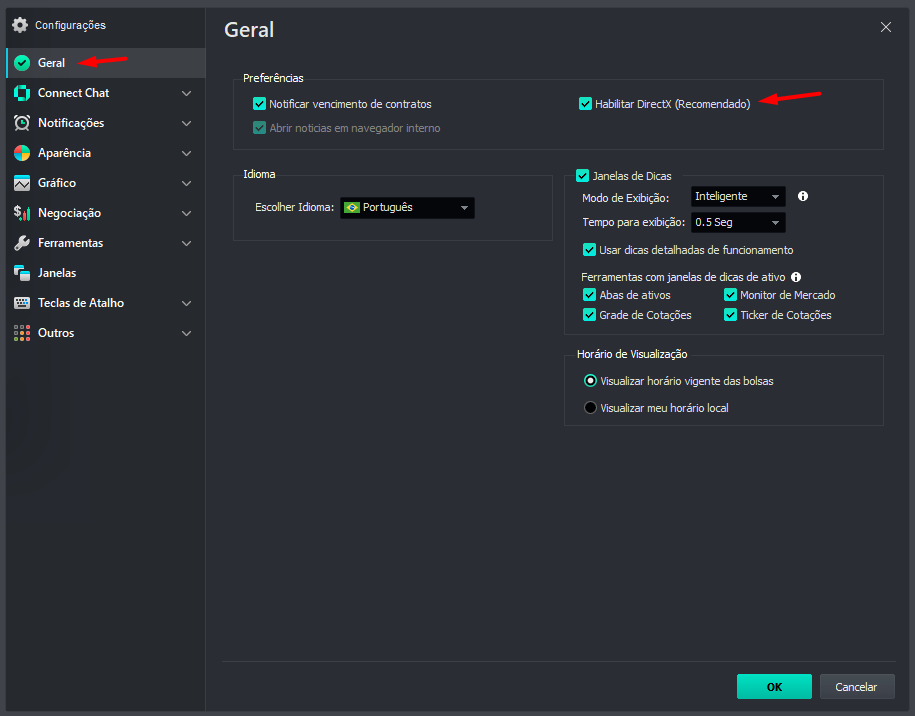Uncheck Ticker de Cotações checkbox
Viewport: 915px width, 716px height.
coord(731,315)
